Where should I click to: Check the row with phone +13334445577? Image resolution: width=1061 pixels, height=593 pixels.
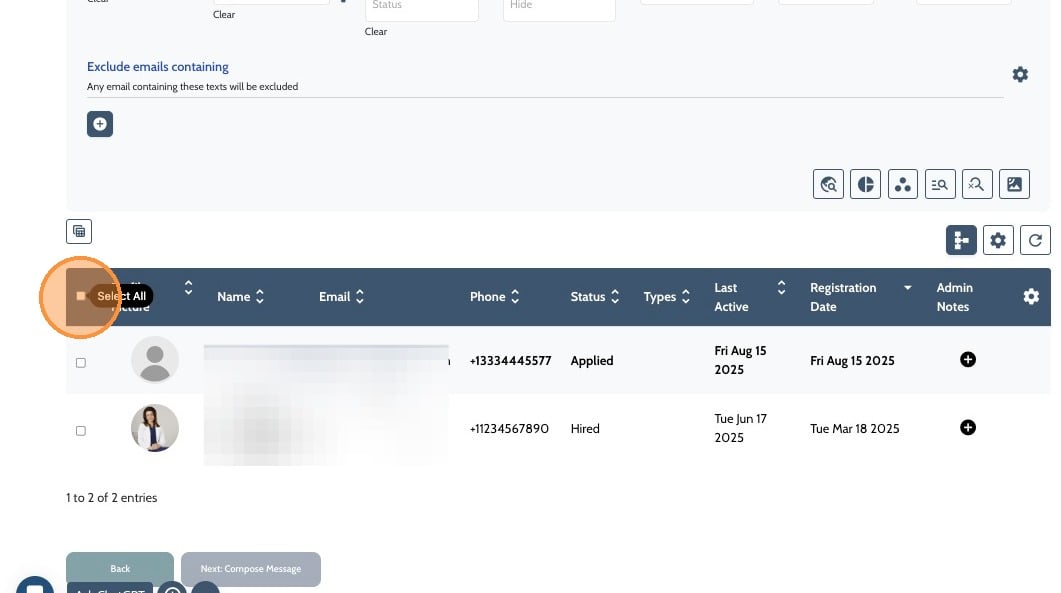click(x=81, y=363)
